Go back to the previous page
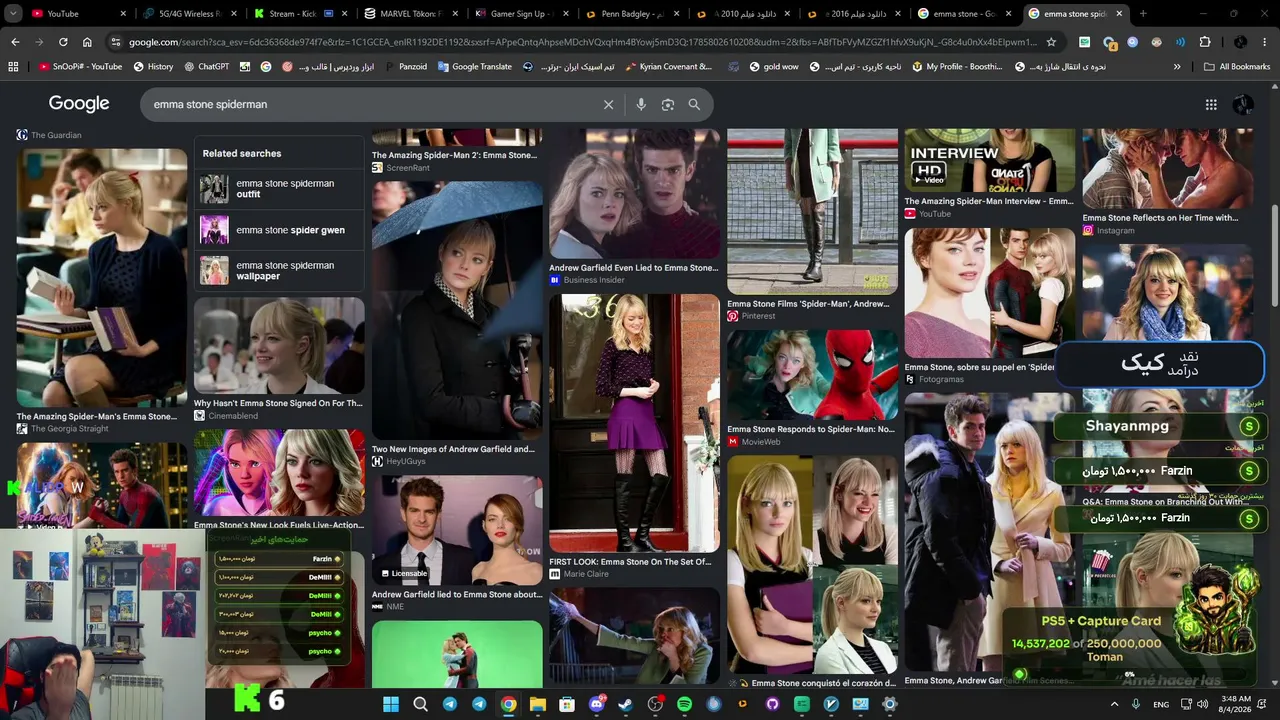The height and width of the screenshot is (720, 1280). (15, 42)
